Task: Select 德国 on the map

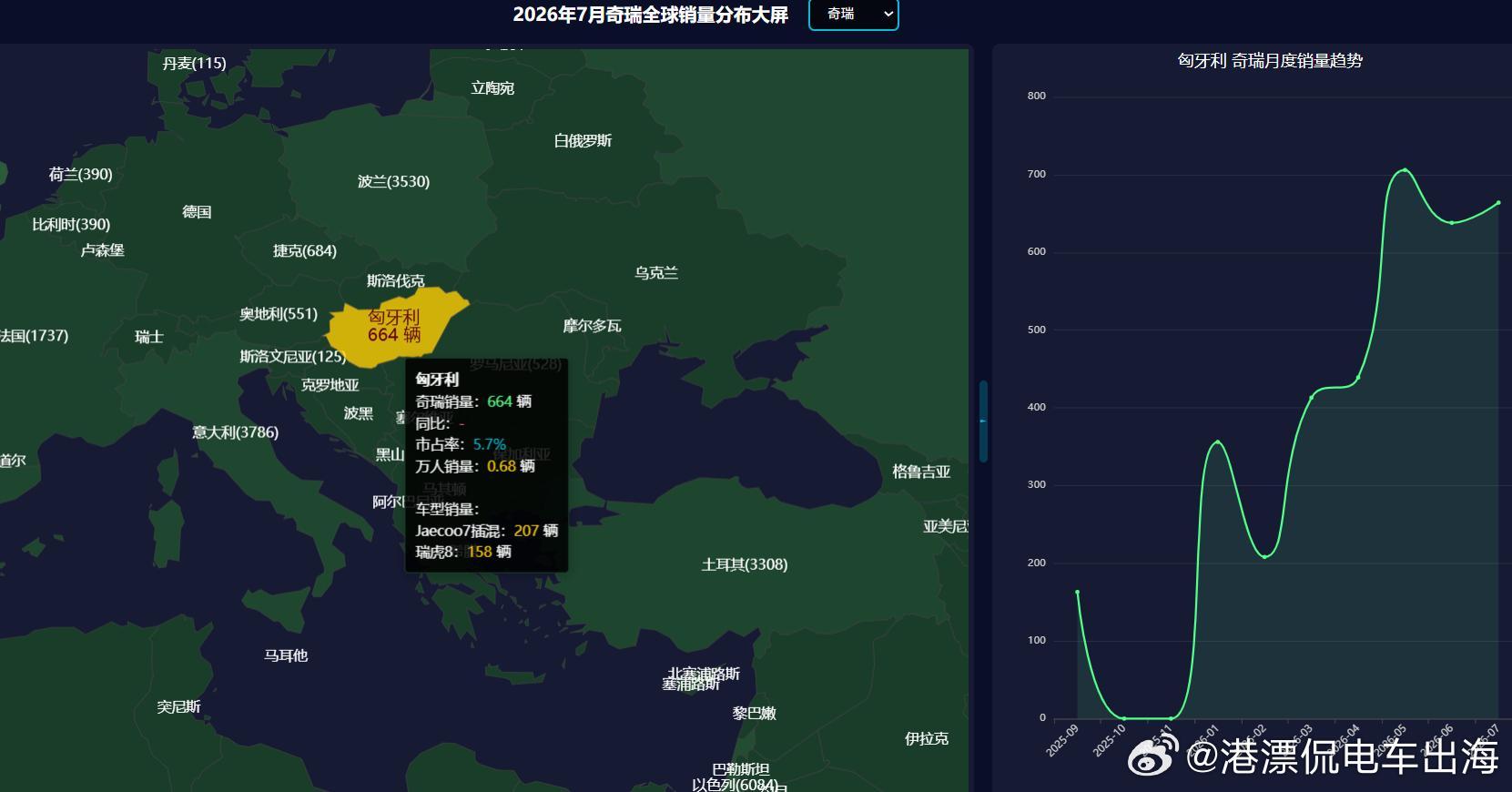Action: tap(197, 212)
